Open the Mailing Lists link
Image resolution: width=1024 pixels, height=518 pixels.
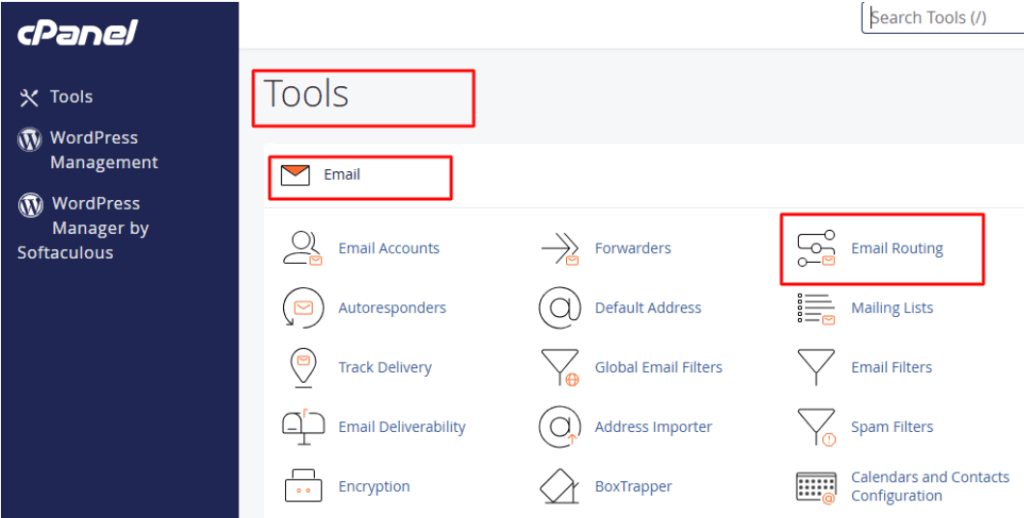tap(892, 308)
